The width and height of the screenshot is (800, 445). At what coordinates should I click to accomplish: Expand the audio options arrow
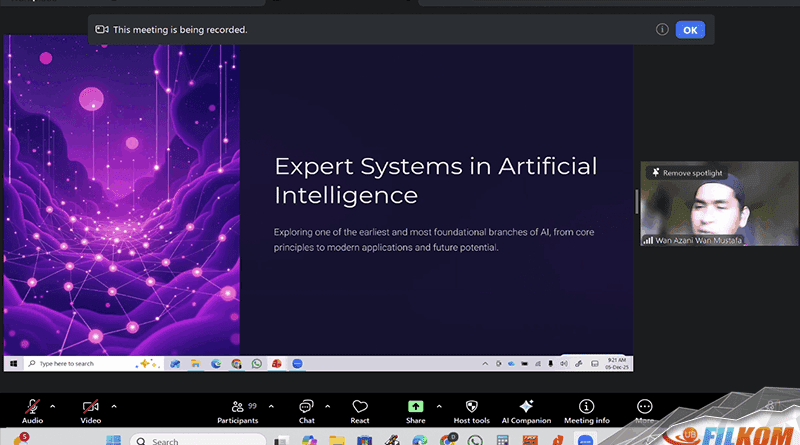pyautogui.click(x=53, y=405)
